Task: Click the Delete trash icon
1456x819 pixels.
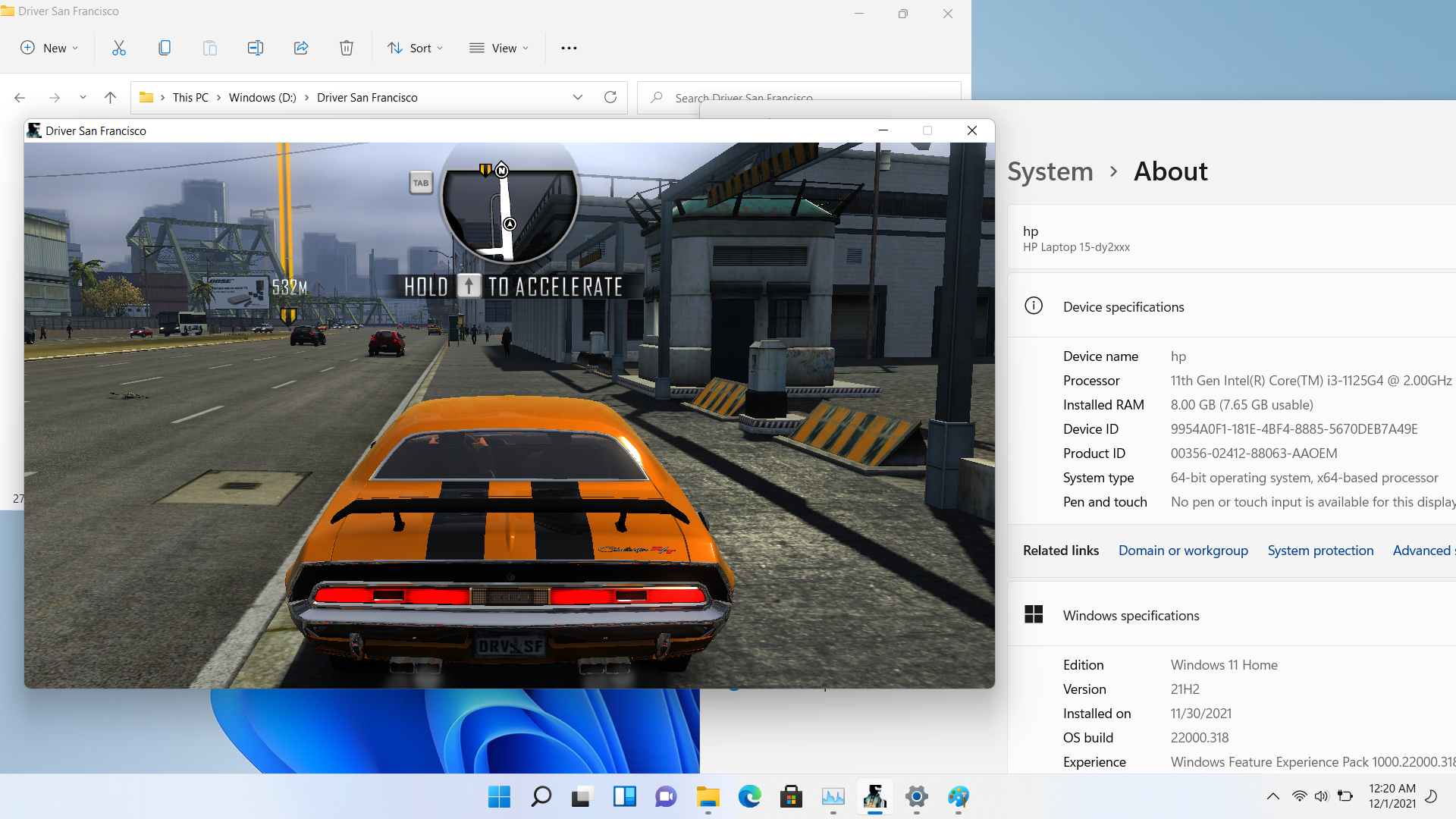Action: coord(347,48)
